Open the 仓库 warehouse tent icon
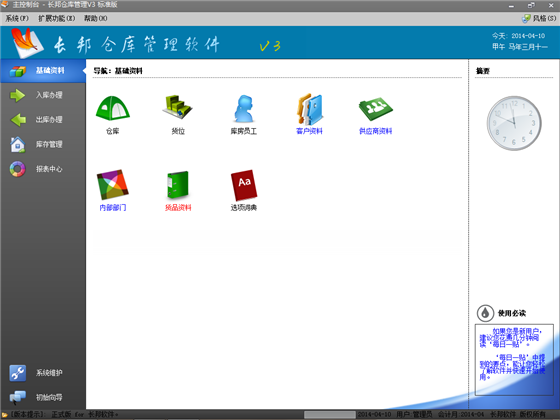Image resolution: width=560 pixels, height=420 pixels. click(112, 108)
